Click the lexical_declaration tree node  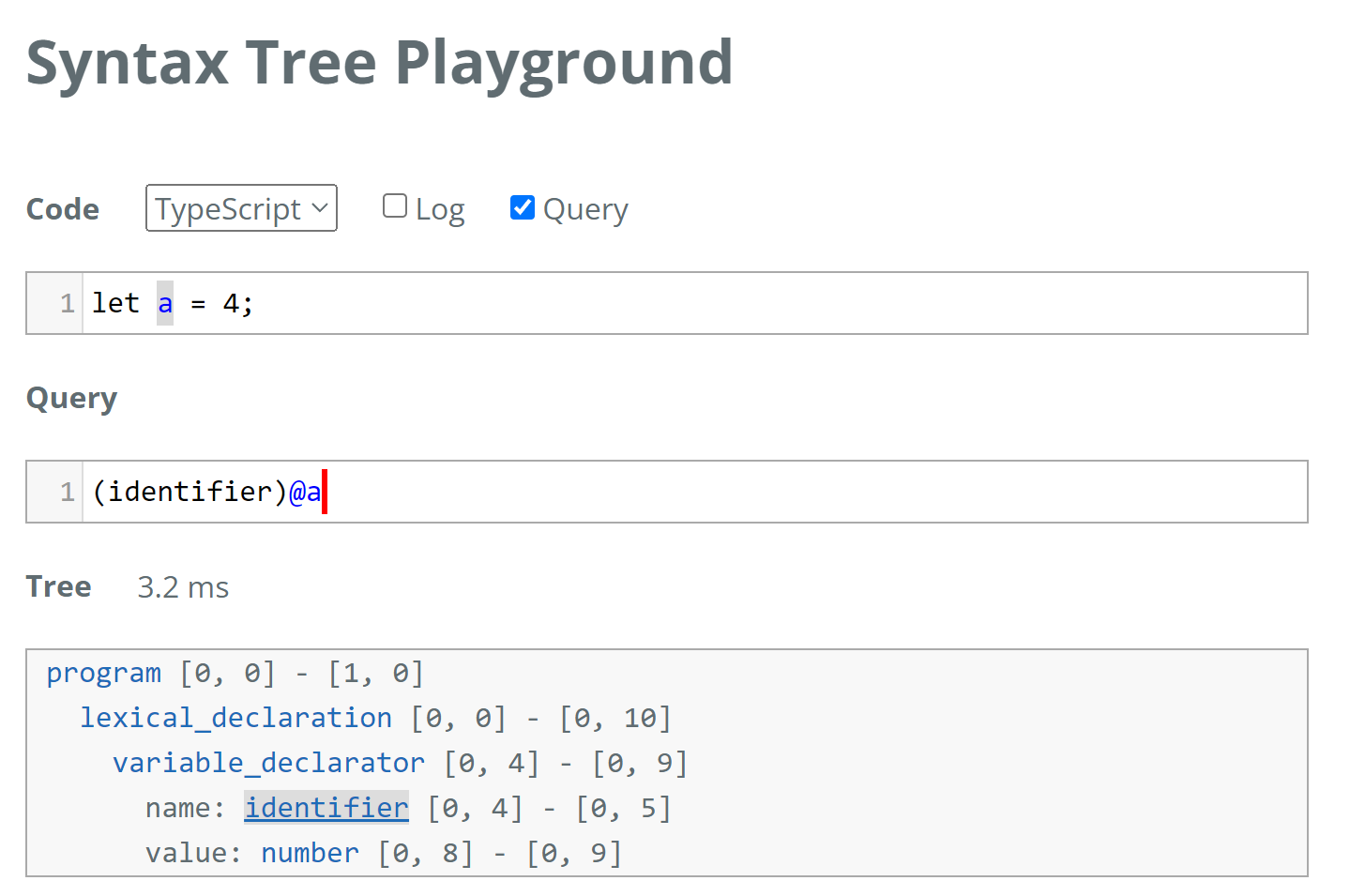(235, 718)
